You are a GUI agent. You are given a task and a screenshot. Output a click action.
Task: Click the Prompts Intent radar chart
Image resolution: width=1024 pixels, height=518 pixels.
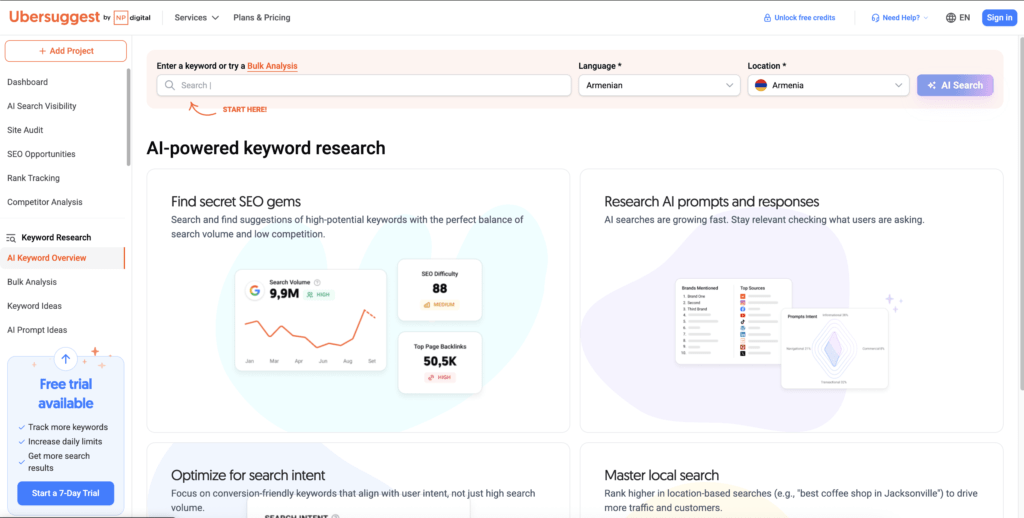pyautogui.click(x=835, y=348)
